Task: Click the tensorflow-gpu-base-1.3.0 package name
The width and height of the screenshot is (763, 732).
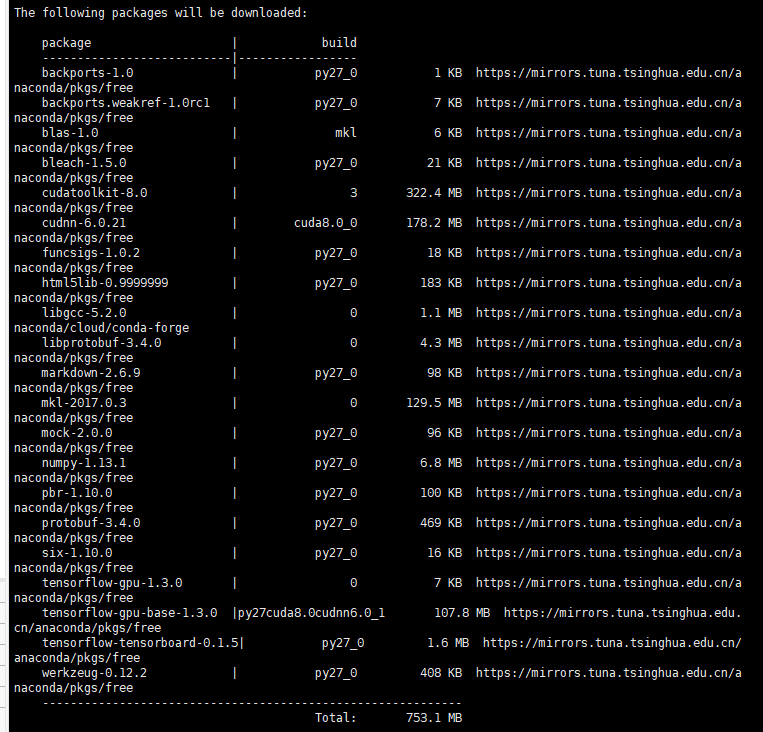Action: 129,613
